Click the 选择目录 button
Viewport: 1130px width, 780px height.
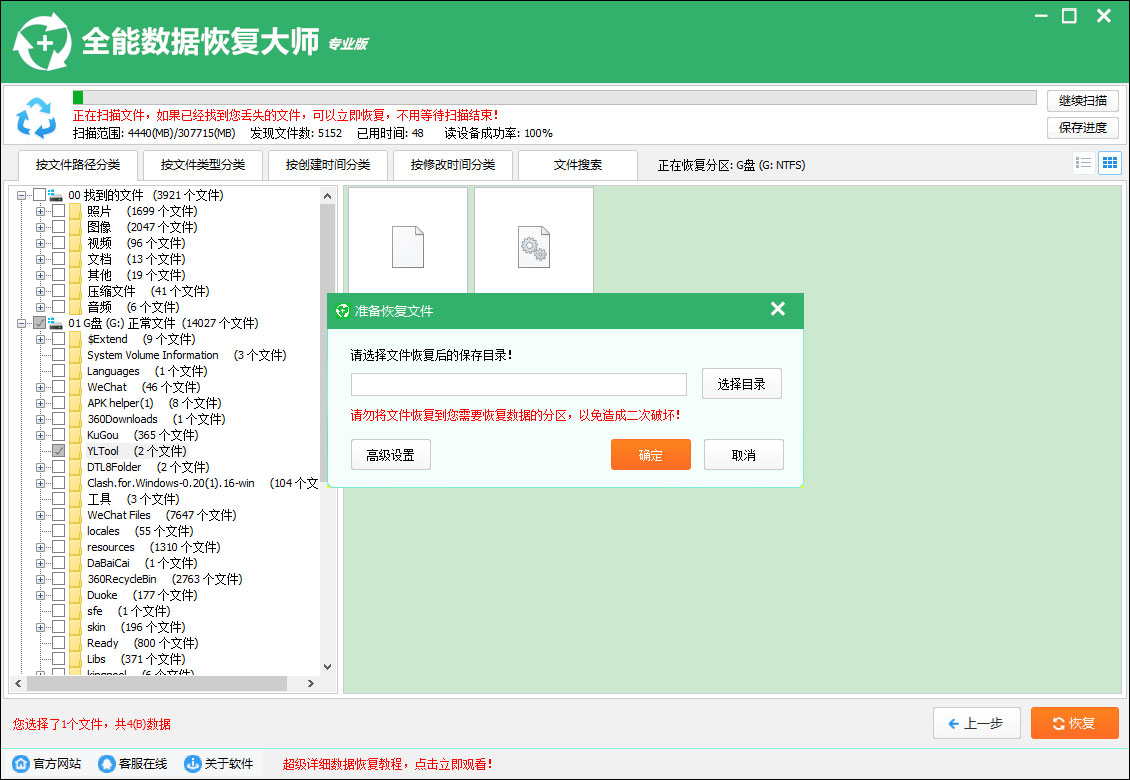741,384
